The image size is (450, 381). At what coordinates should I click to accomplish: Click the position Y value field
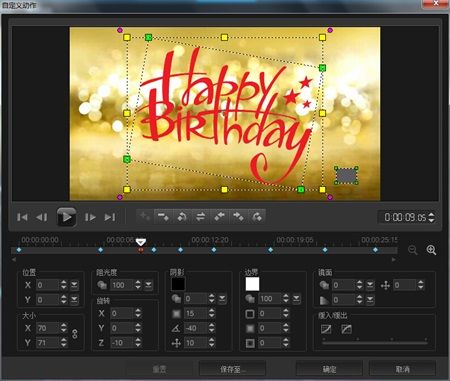click(47, 300)
